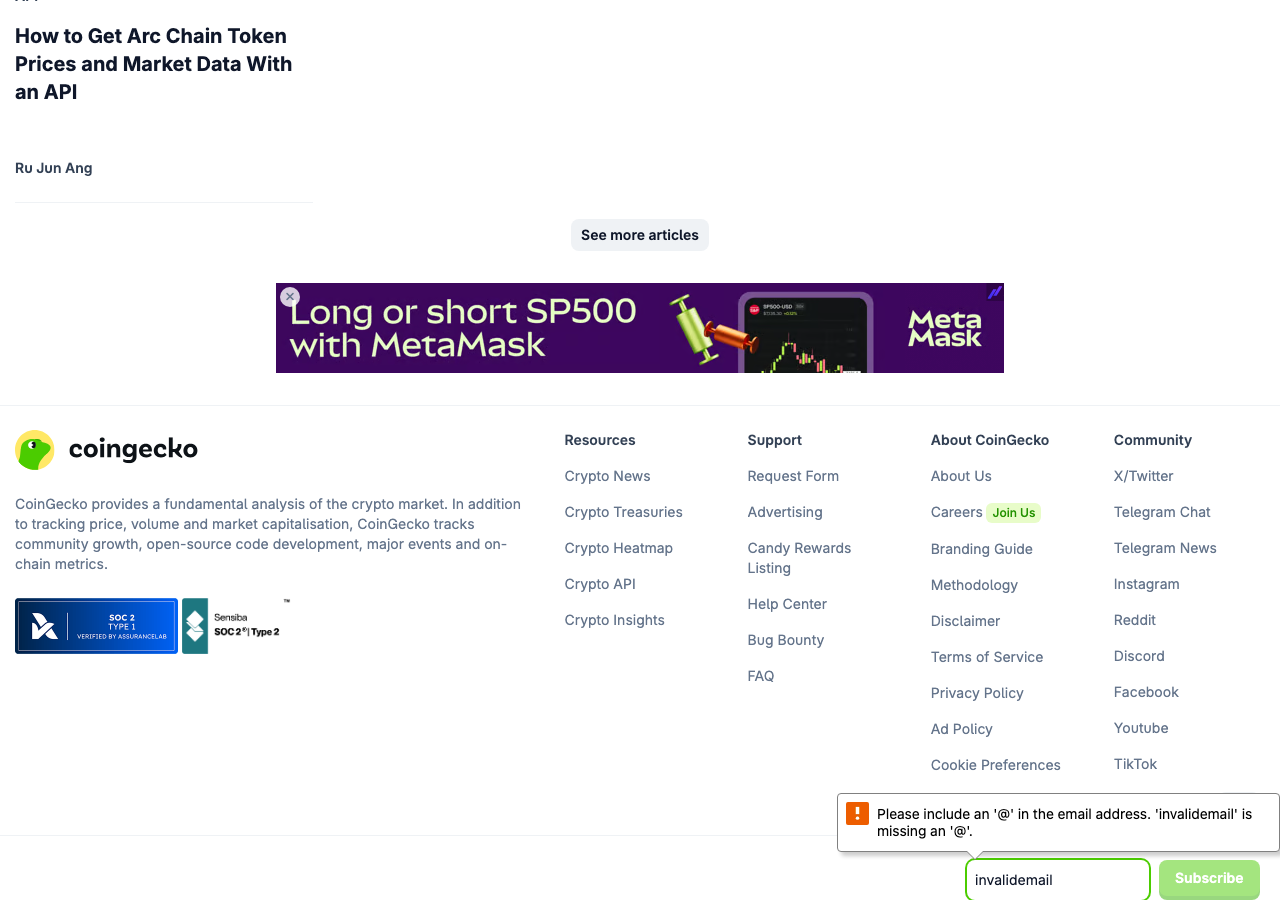Click the See more articles button
The image size is (1280, 900).
[640, 235]
